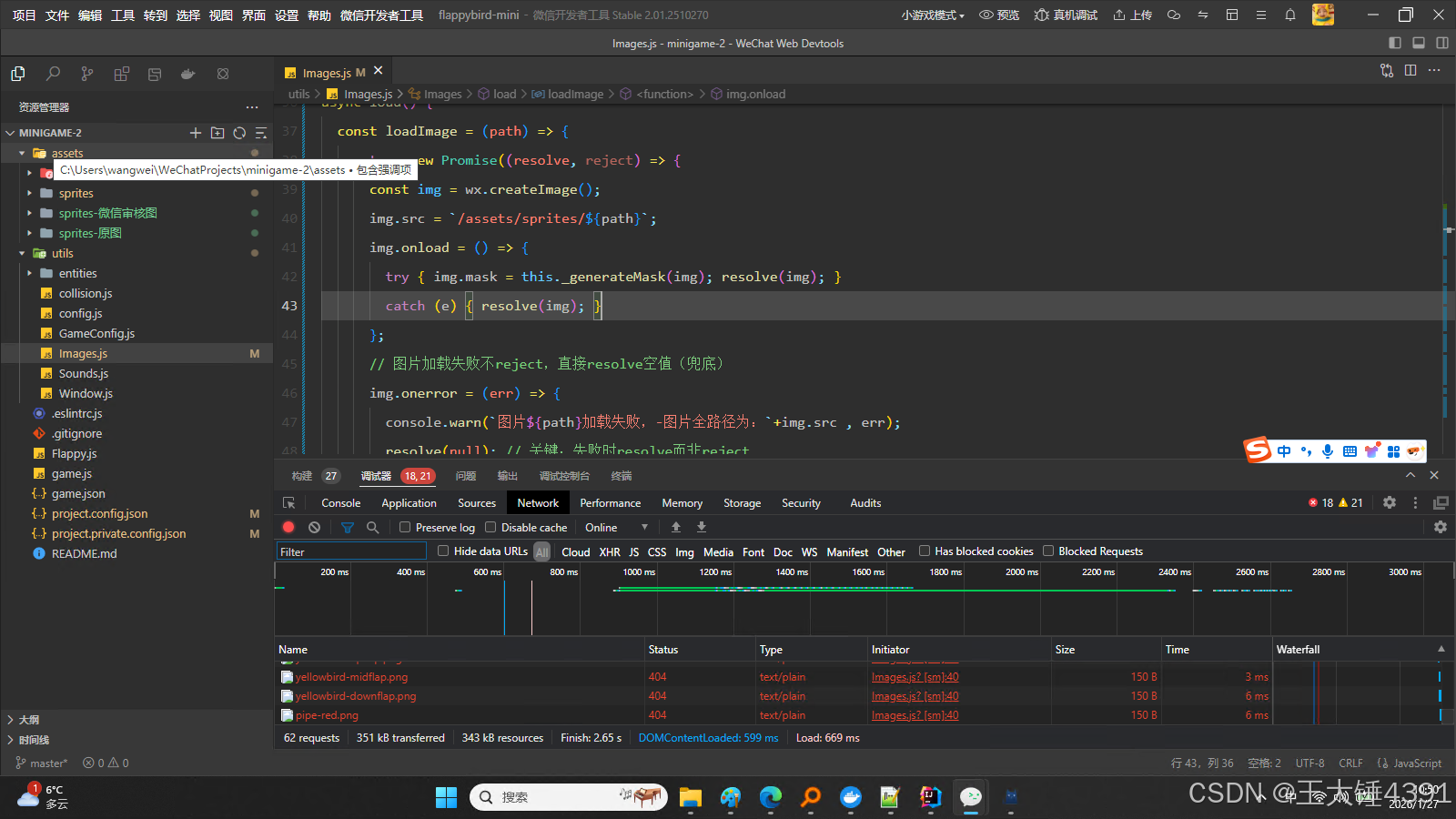Open initiator link for pipe-red.png
The image size is (1456, 819).
(915, 715)
